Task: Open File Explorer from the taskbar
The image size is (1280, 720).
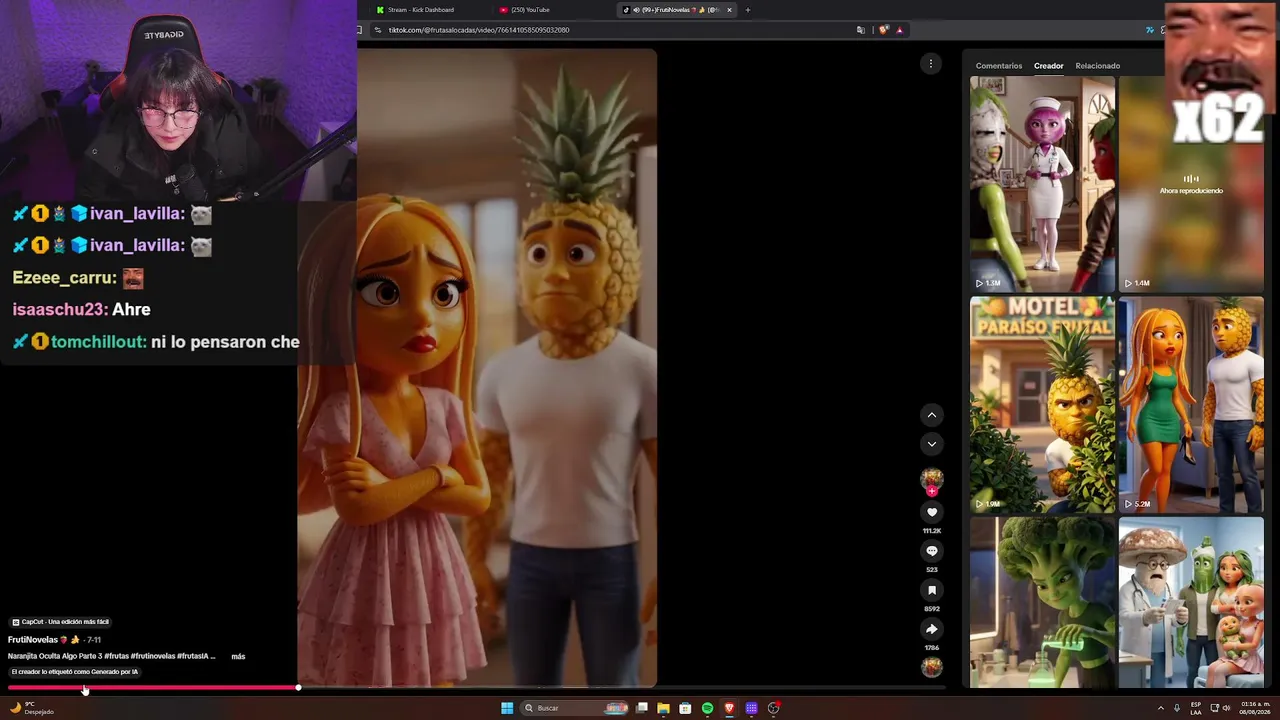Action: tap(663, 708)
